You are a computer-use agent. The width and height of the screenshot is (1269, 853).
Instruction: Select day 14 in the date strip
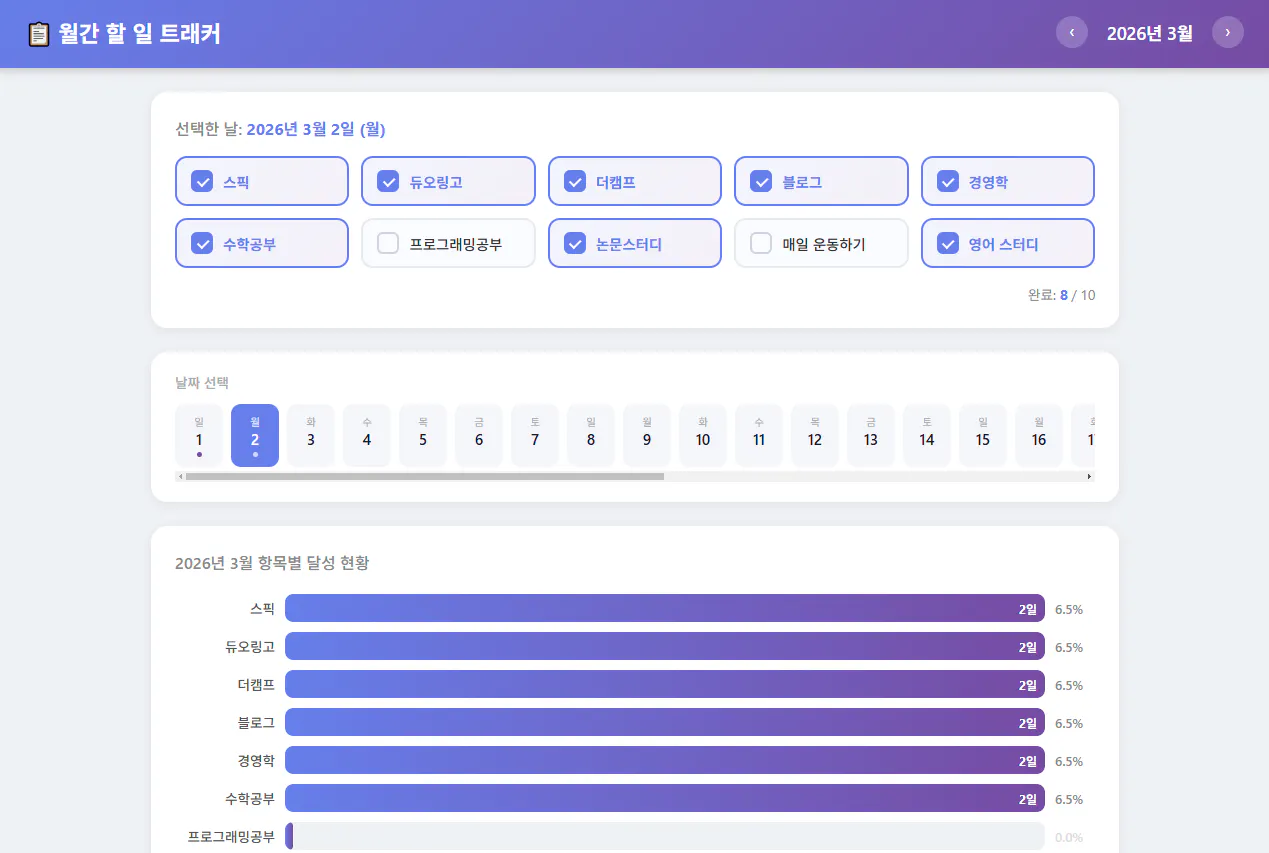pos(927,436)
